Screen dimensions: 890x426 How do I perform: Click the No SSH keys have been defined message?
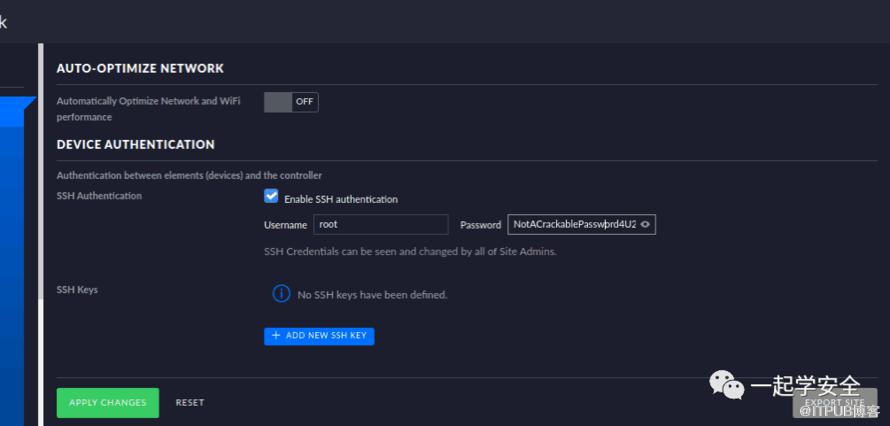point(372,295)
